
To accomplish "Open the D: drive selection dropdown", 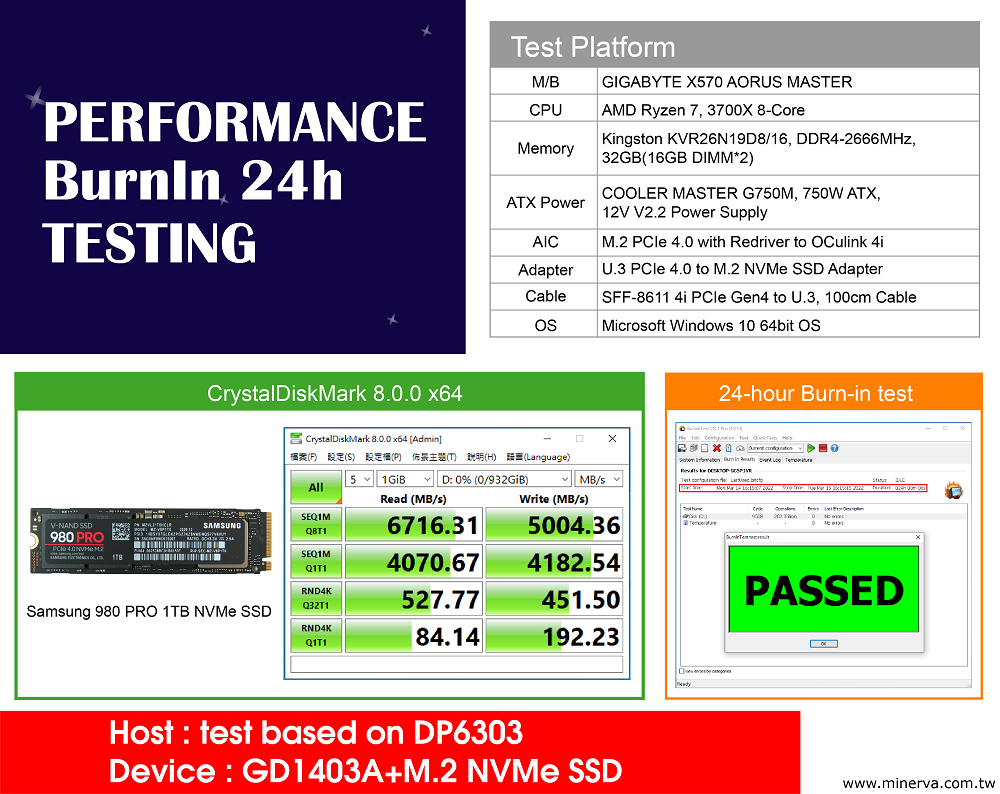I will tap(504, 480).
